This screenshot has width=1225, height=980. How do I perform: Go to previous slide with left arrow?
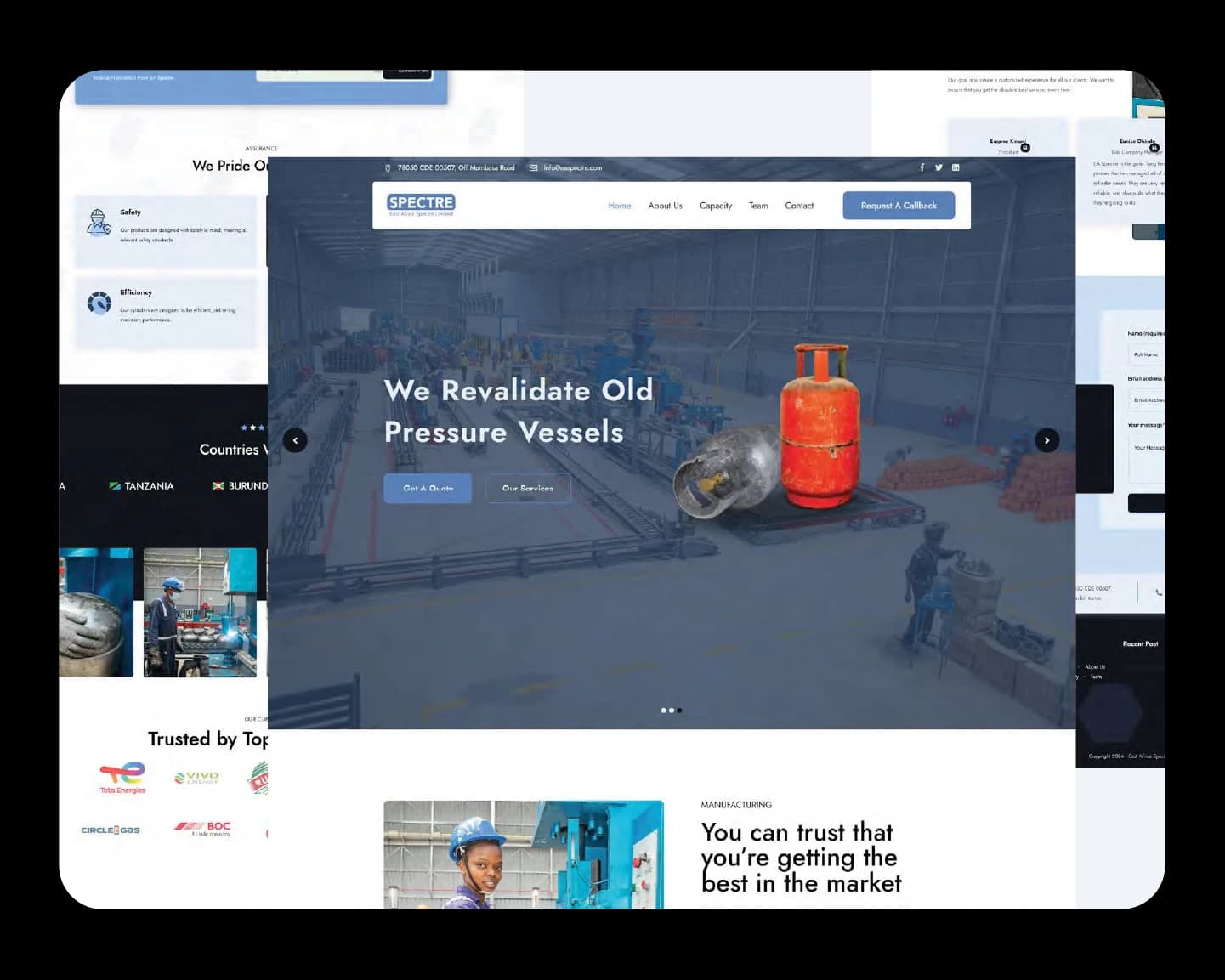295,440
